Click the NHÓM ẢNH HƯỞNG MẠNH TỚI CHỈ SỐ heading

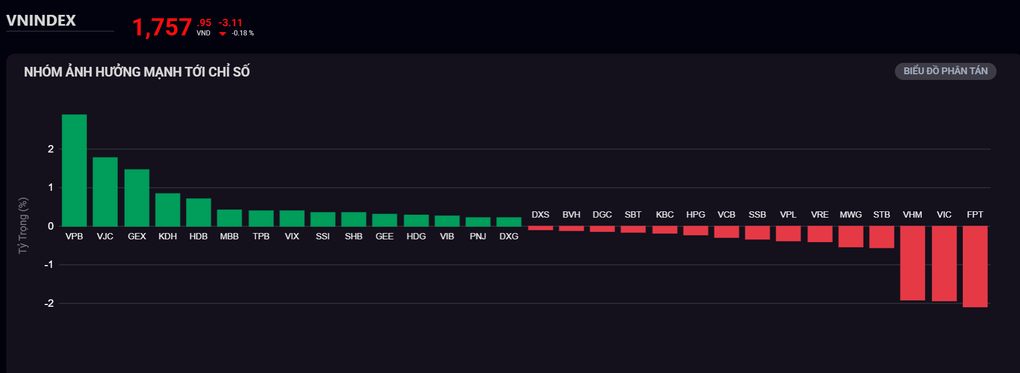[x=137, y=72]
